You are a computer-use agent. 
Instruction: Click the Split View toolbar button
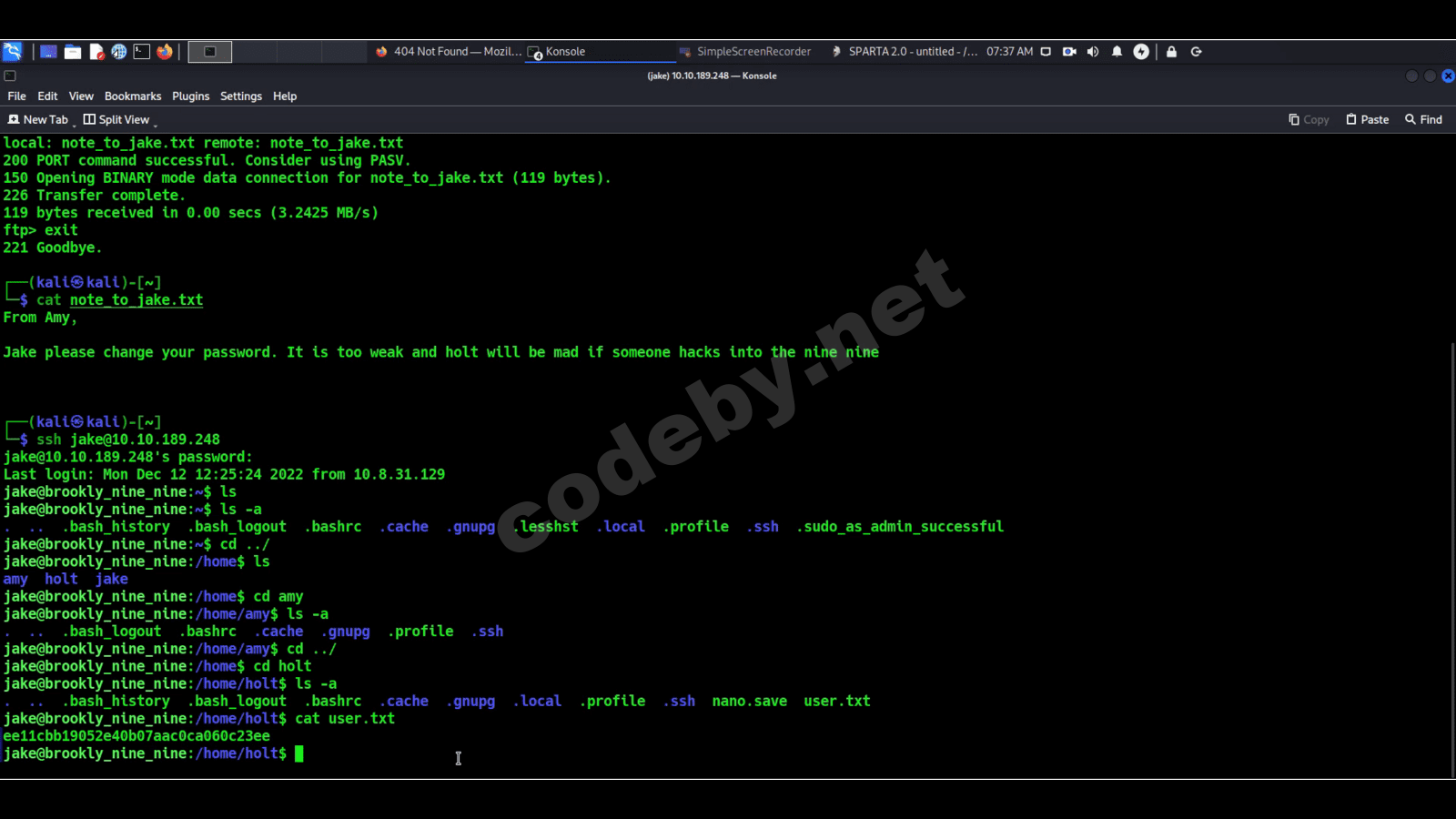tap(116, 120)
